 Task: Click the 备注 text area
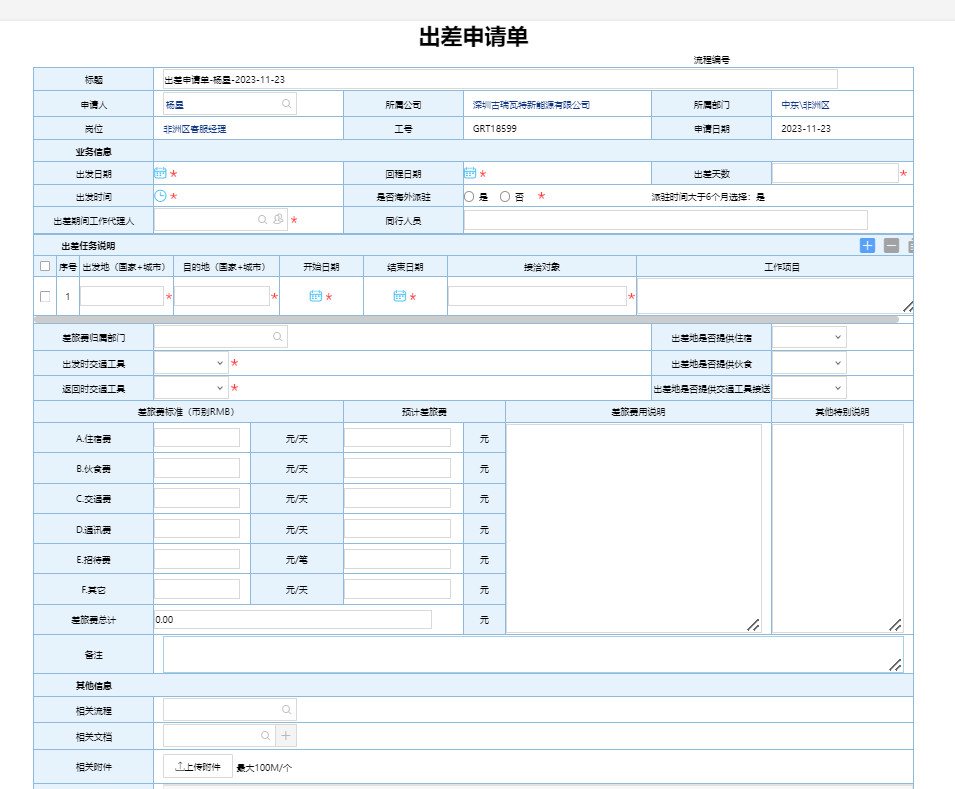[534, 654]
